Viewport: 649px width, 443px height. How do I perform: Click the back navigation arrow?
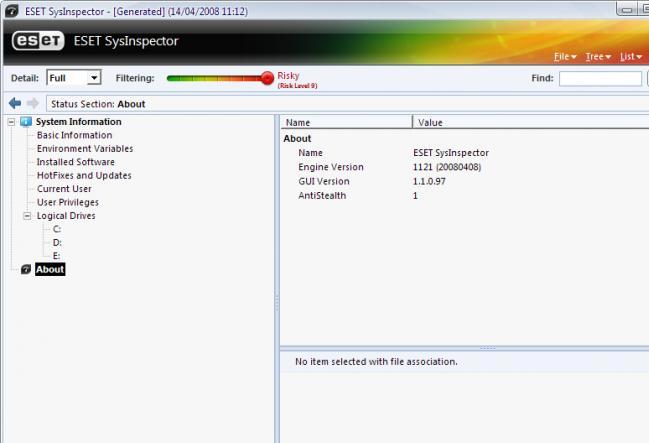(14, 103)
